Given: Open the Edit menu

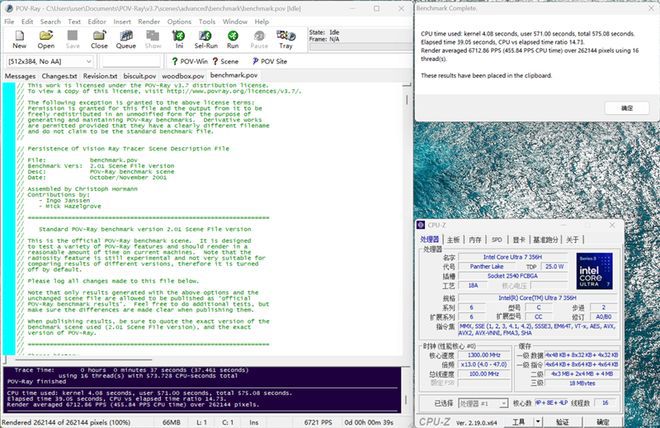Looking at the screenshot, I should tap(27, 21).
